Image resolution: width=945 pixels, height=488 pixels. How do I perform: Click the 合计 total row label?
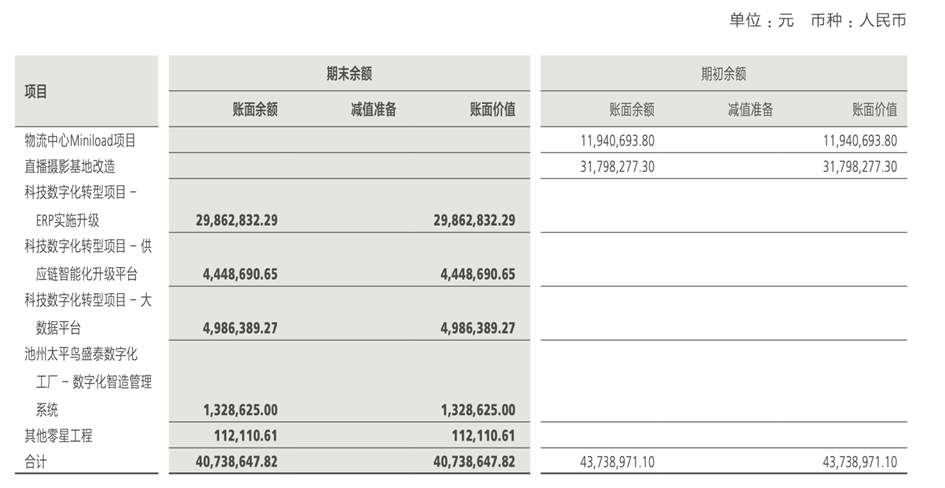pos(36,462)
